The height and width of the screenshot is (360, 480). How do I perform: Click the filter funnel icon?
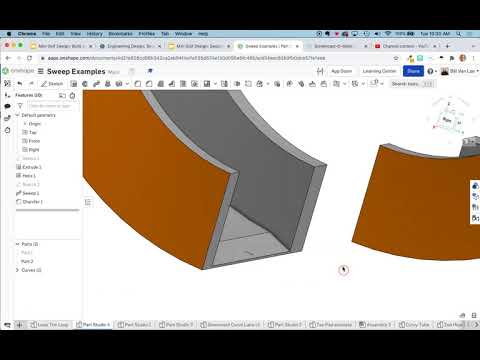20,106
